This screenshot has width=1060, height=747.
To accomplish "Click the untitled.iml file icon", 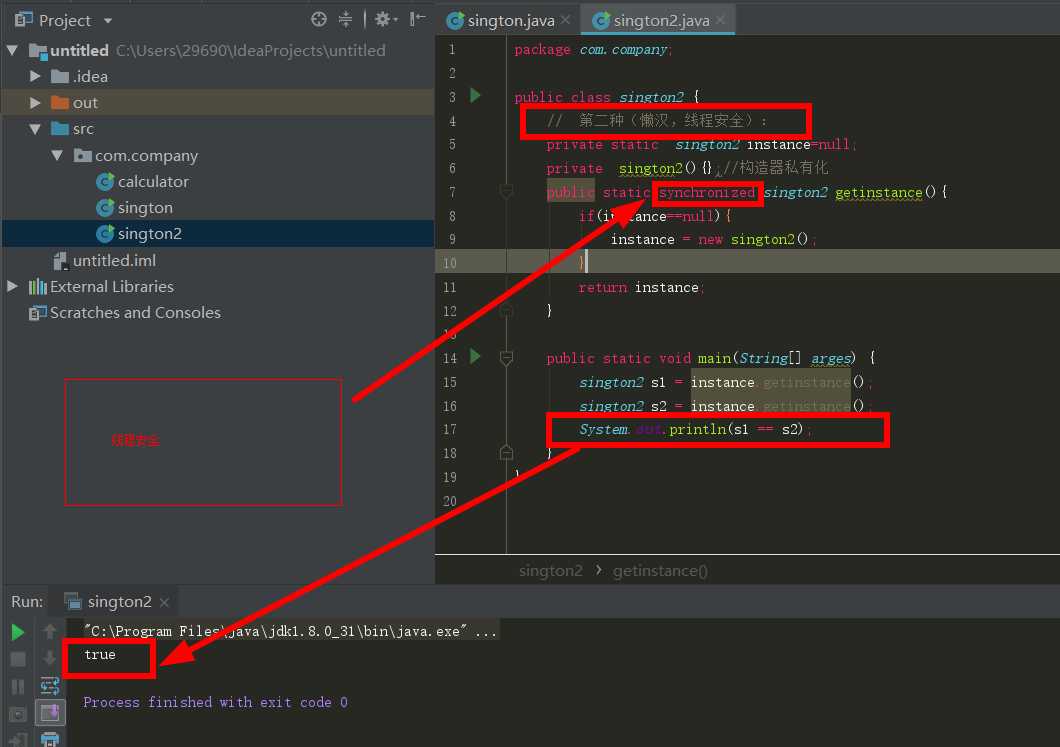I will (61, 260).
